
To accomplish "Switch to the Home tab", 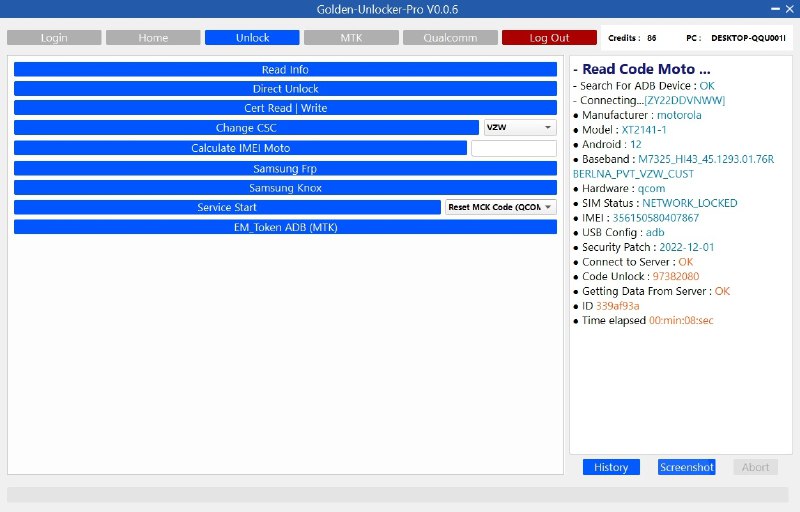I will click(x=153, y=38).
